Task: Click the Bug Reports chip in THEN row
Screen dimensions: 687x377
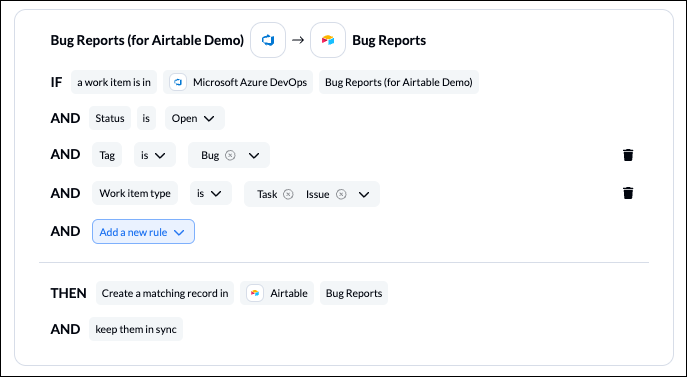Action: (354, 293)
